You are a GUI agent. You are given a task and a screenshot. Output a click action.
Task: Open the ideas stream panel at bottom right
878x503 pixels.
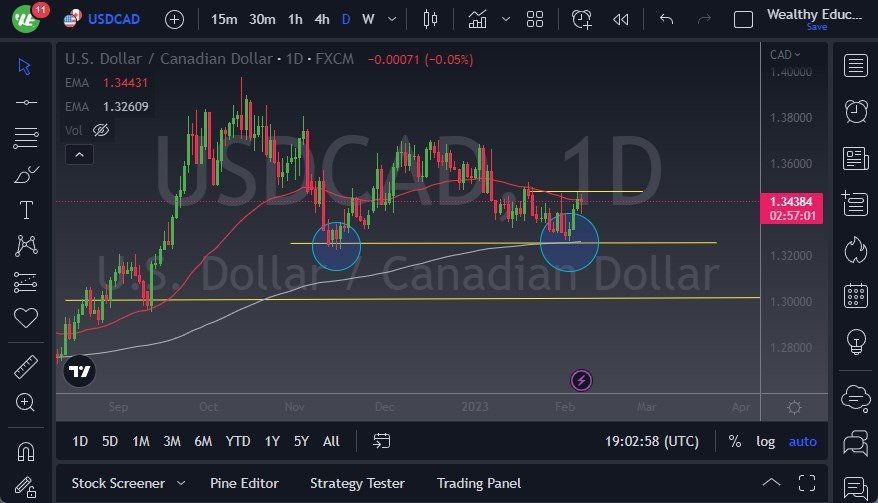pos(856,488)
